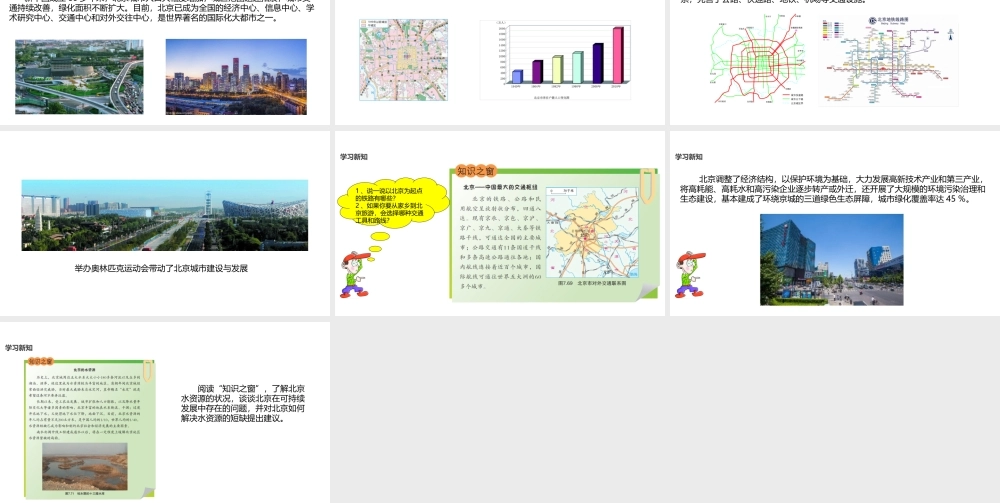This screenshot has height=503, width=1000.
Task: Click 学习新知 heading on water resources slide
Action: coord(19,348)
